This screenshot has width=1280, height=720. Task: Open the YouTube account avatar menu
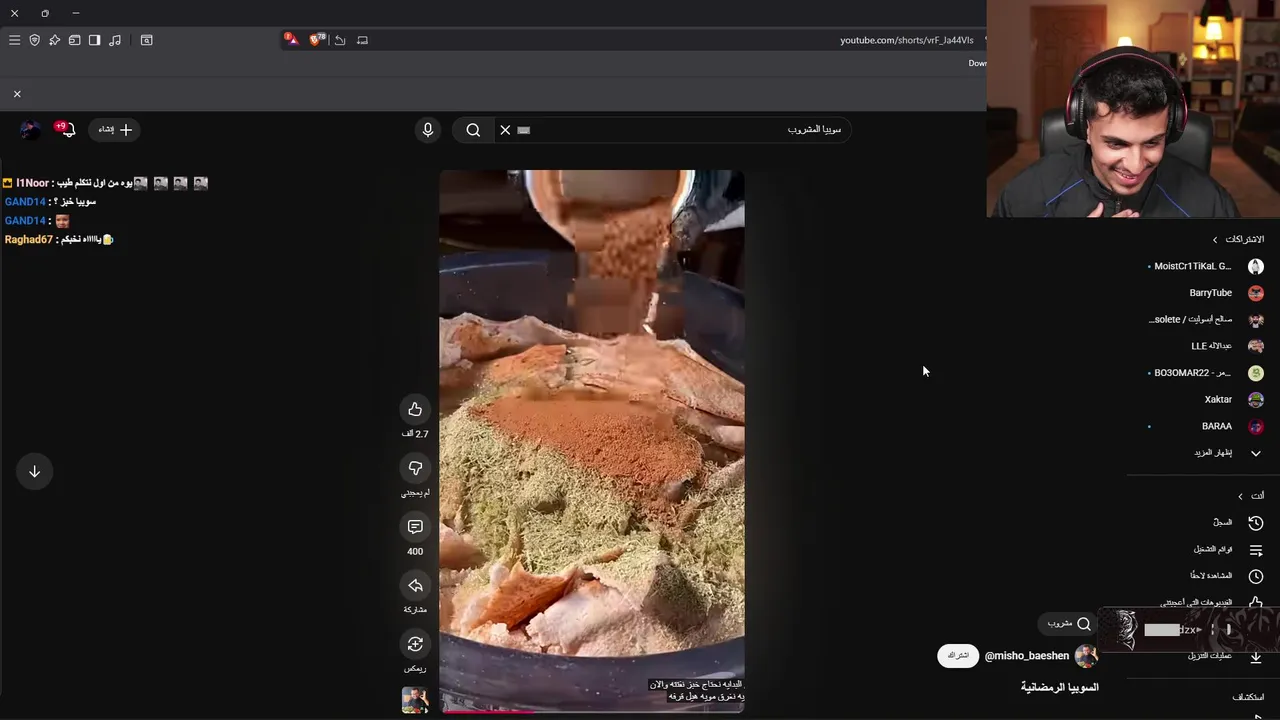tap(29, 129)
